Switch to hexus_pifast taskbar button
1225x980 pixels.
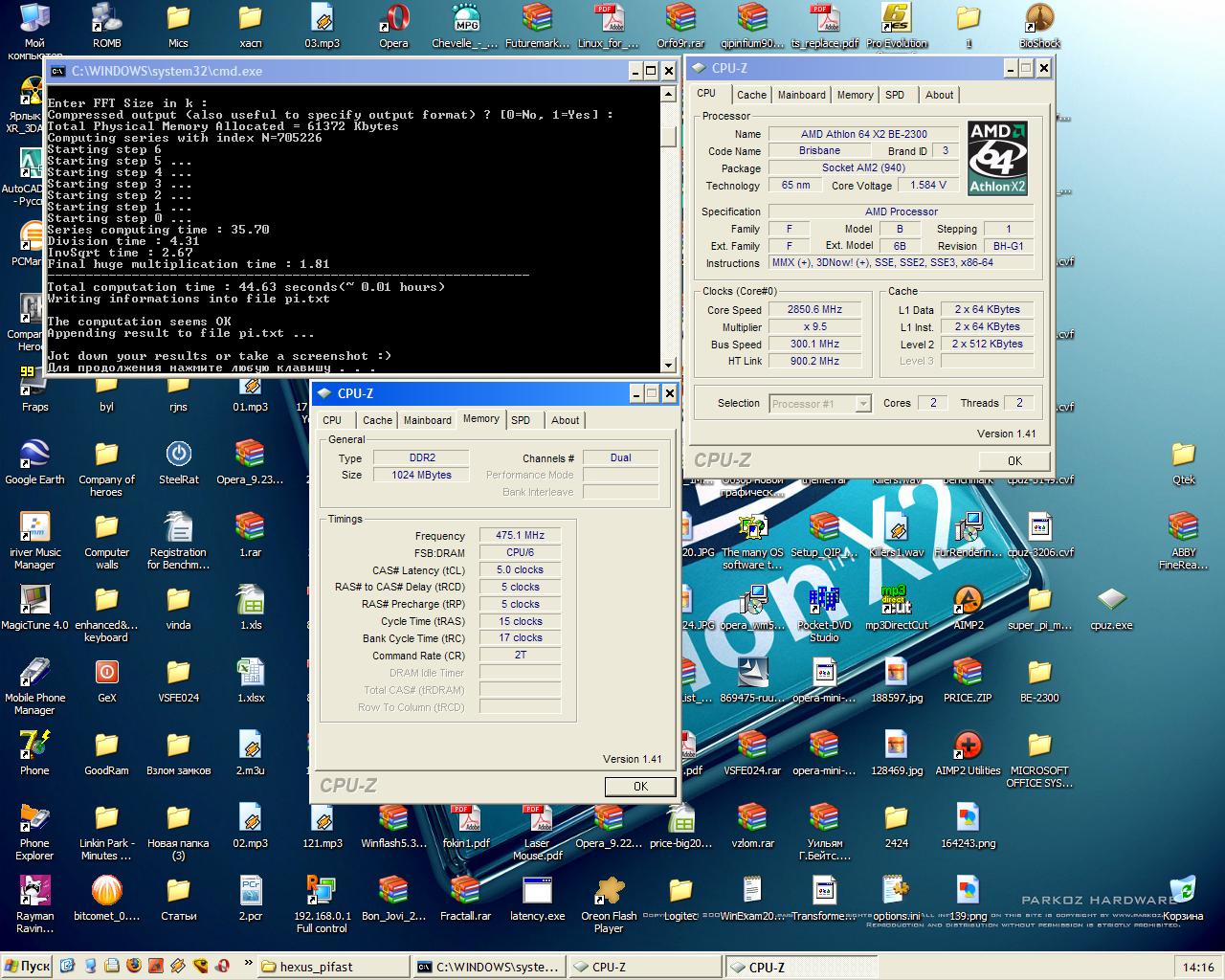click(x=333, y=967)
